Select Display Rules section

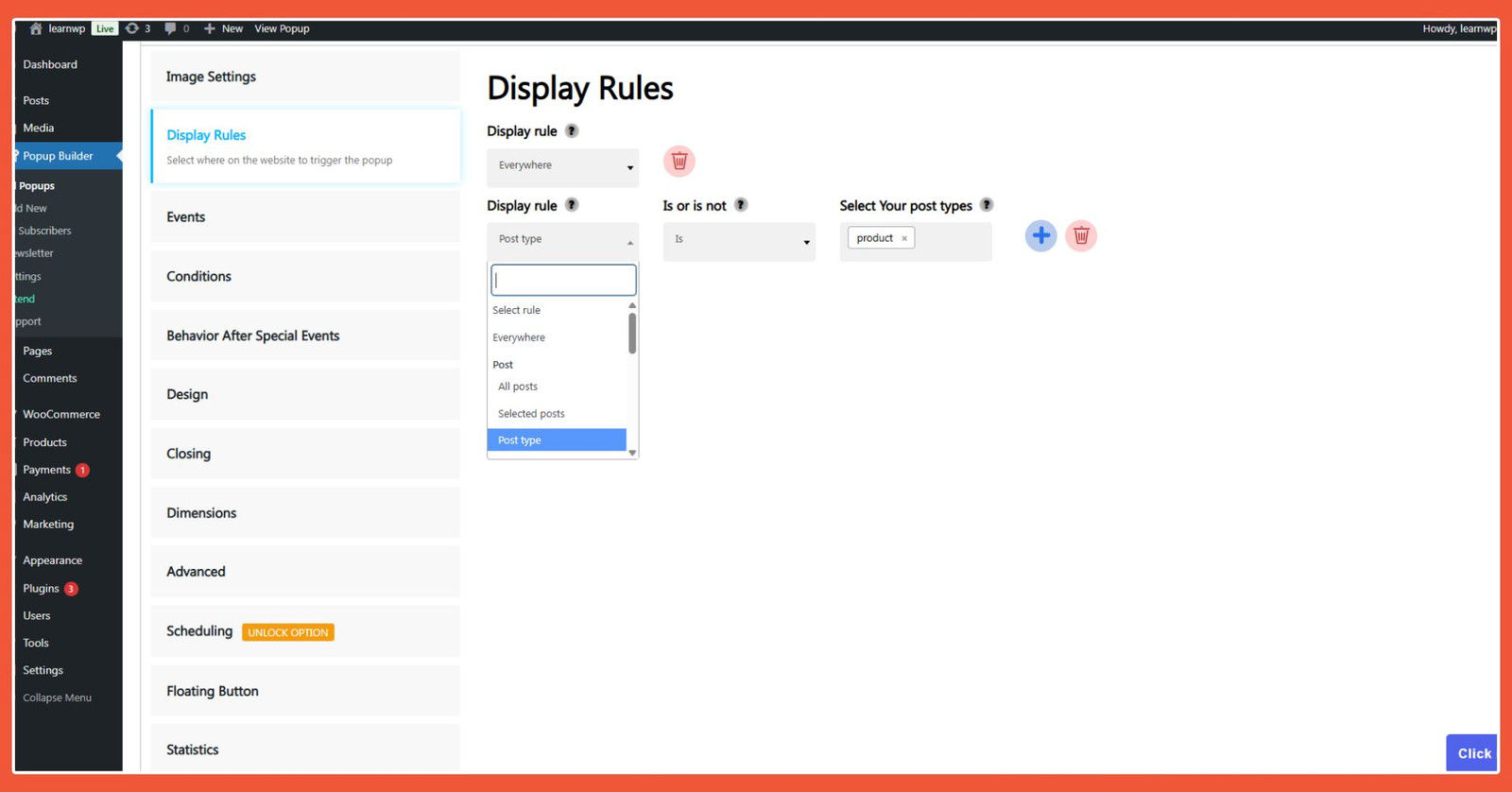[305, 146]
